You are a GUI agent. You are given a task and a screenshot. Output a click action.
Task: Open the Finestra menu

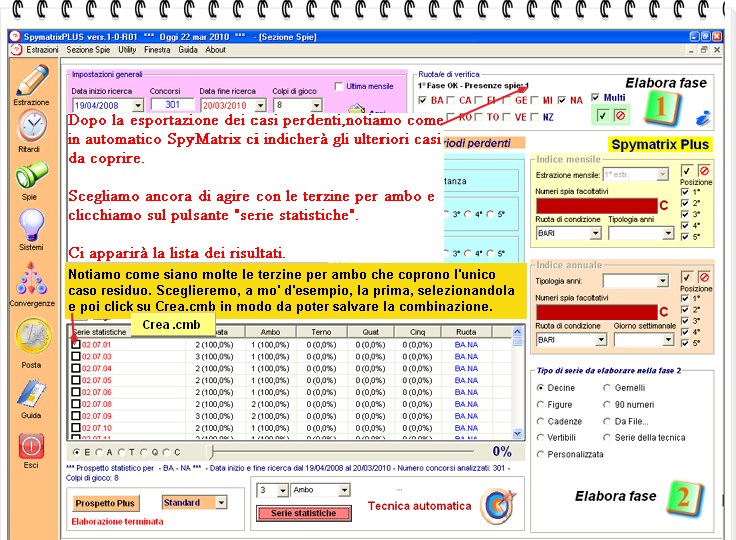click(157, 50)
